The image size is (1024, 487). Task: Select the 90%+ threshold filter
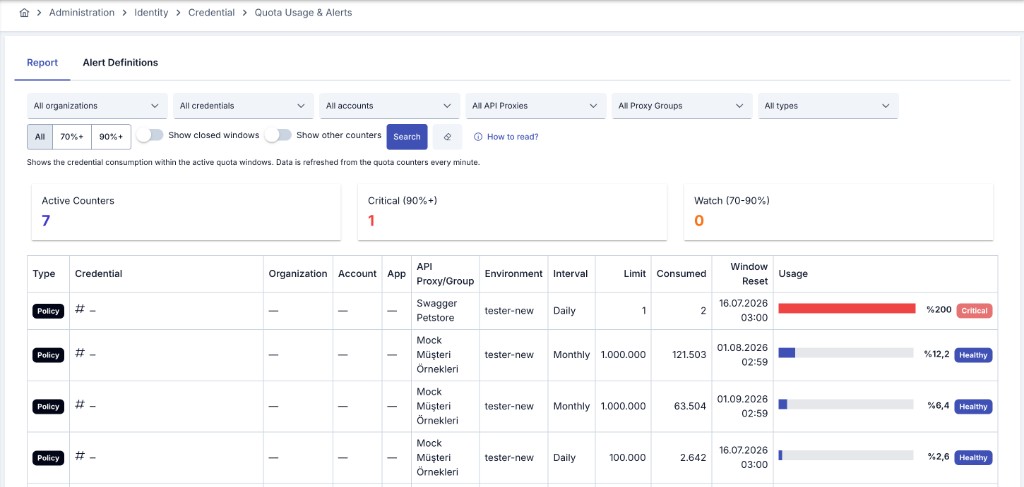tap(111, 137)
